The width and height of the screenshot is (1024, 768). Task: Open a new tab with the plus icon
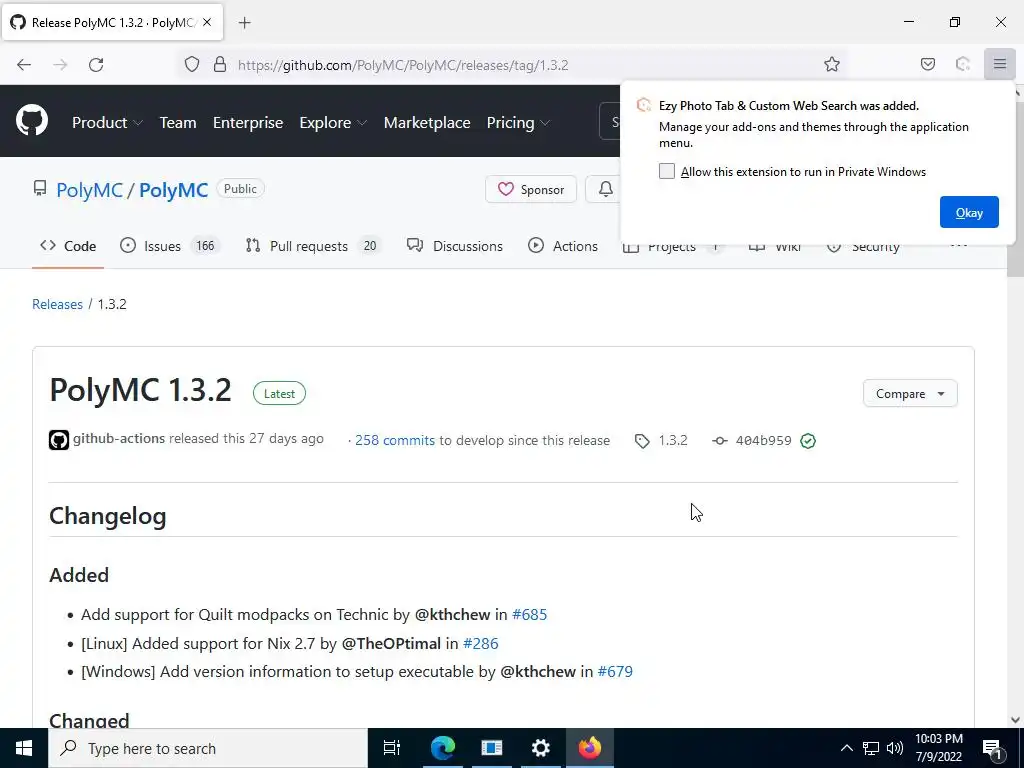(x=244, y=23)
